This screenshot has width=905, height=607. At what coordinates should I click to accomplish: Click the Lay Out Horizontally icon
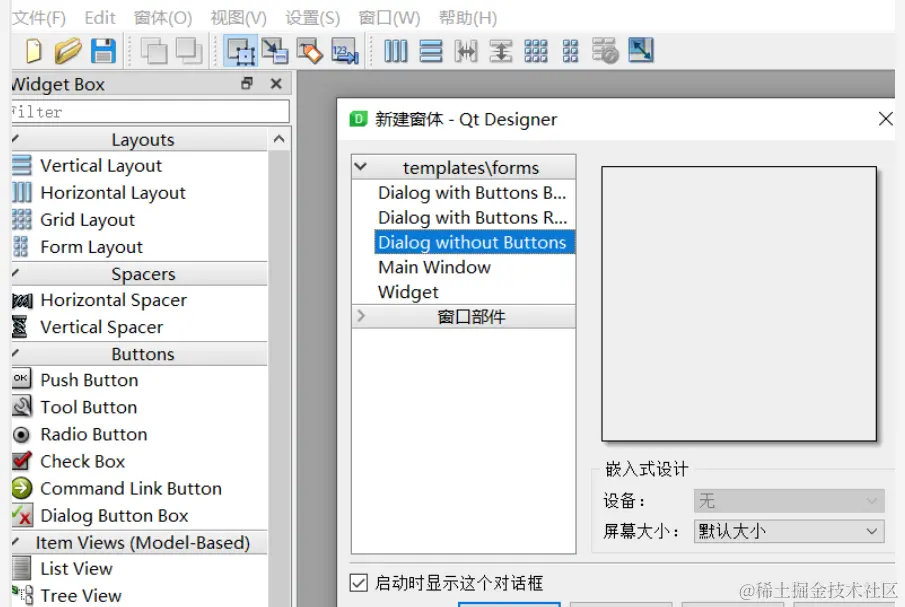coord(395,51)
